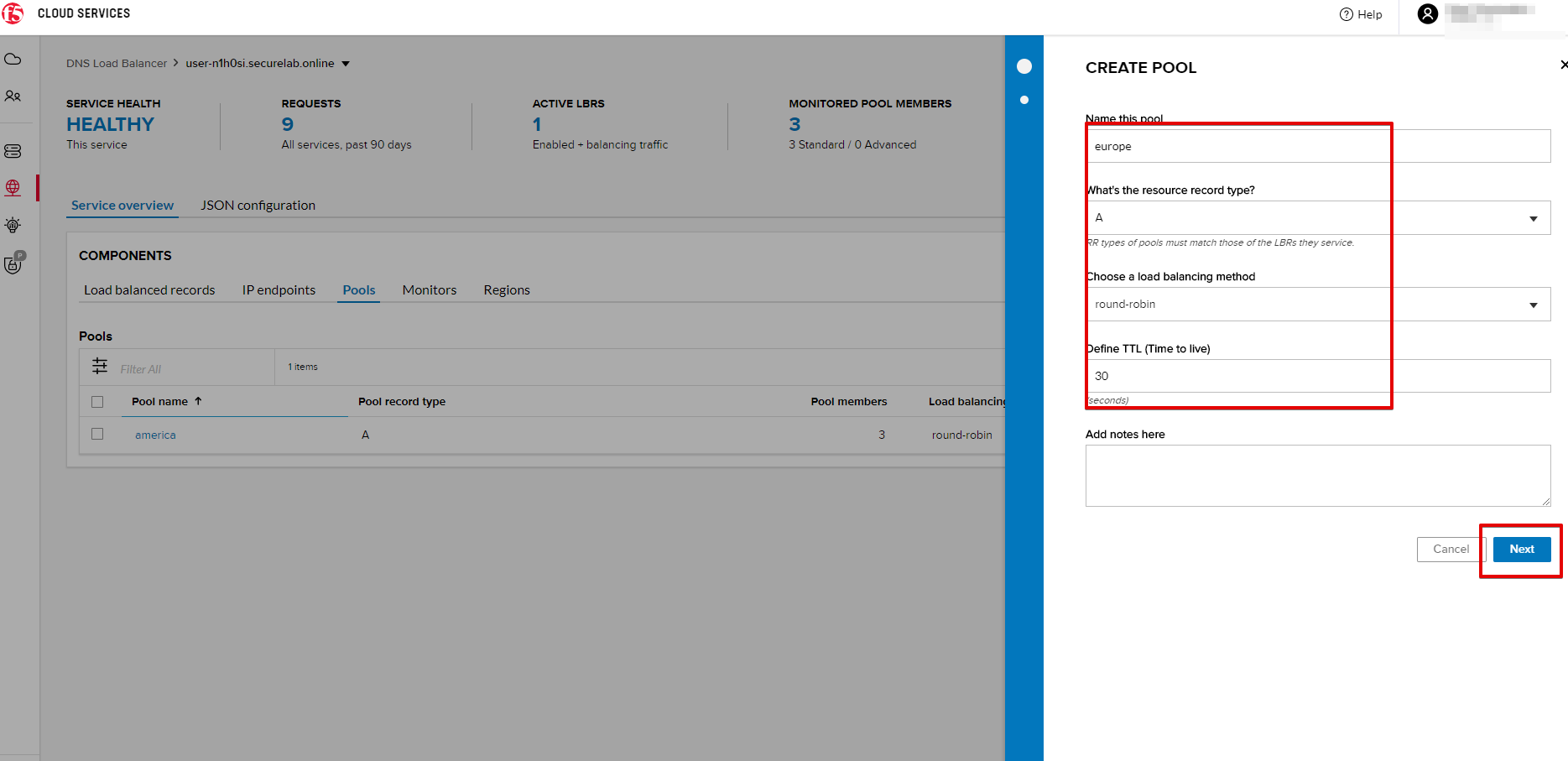Check the america pool row checkbox

97,434
